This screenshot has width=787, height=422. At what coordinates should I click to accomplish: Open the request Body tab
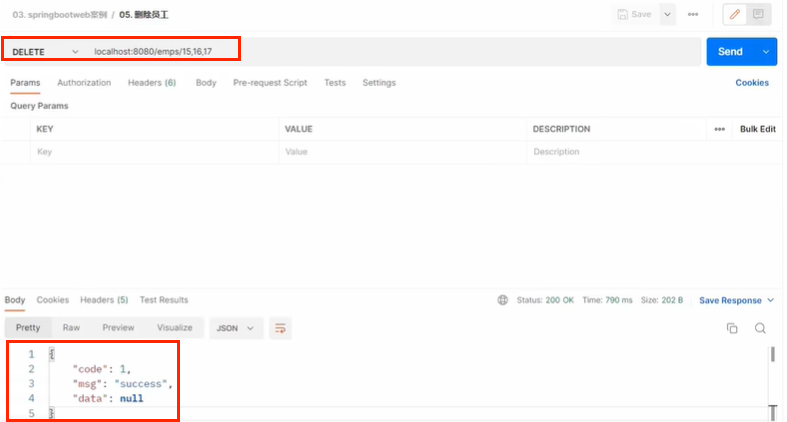206,83
